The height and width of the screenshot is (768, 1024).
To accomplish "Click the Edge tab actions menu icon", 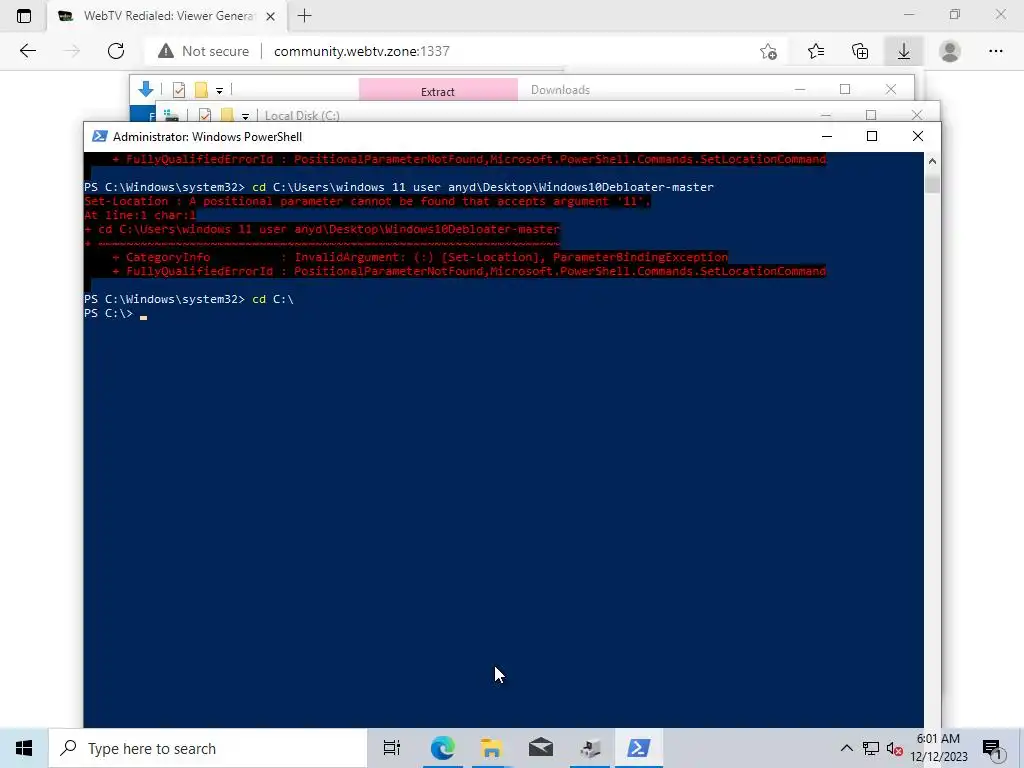I will coord(24,16).
